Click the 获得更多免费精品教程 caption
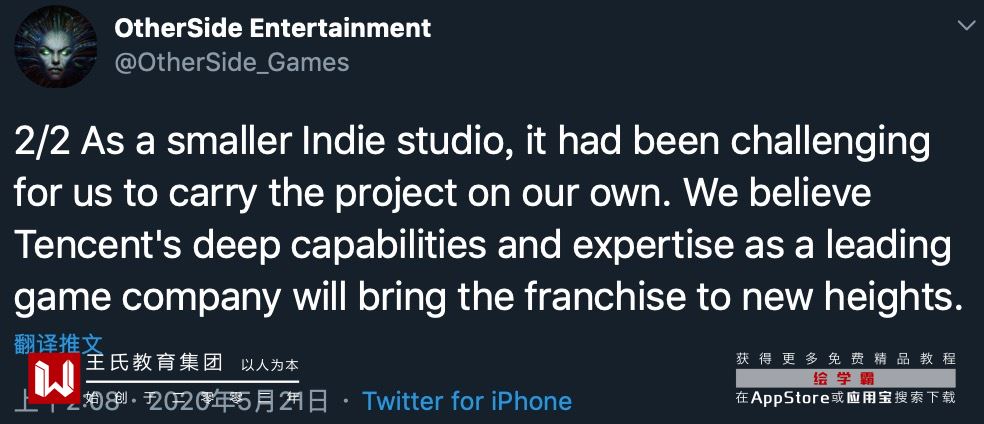Screen dimensions: 984x424 [x=845, y=358]
